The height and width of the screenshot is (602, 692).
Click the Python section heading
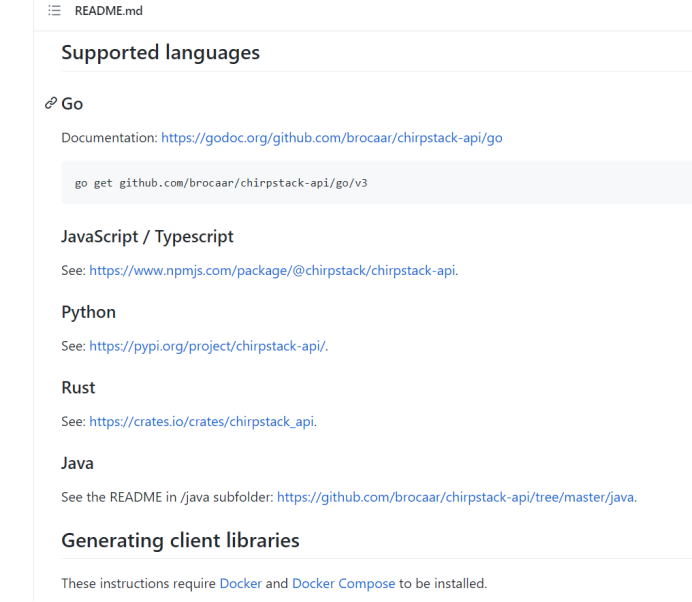pos(89,312)
